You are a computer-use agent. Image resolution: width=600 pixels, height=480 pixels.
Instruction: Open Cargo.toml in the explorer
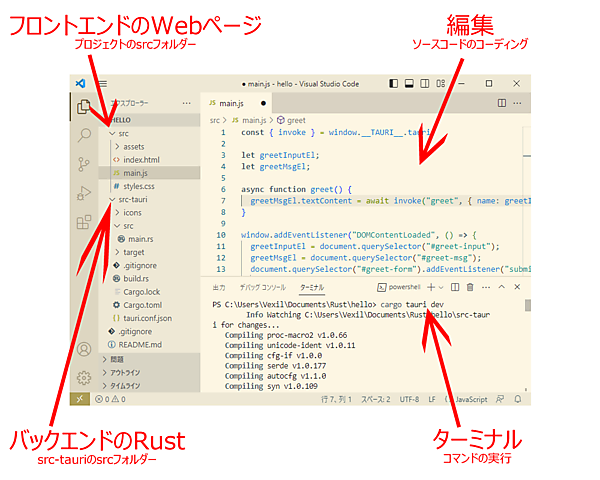click(149, 305)
